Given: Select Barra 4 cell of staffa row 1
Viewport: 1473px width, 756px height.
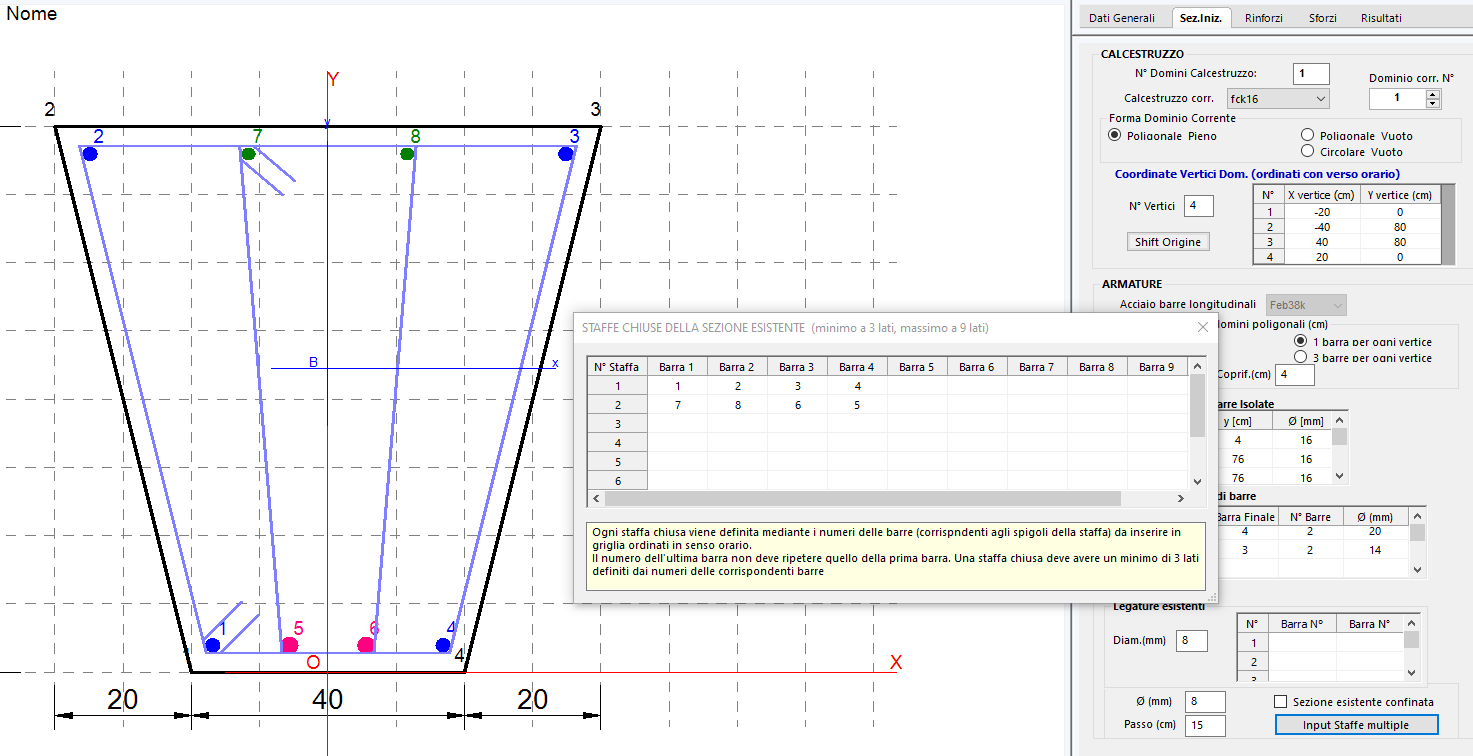Looking at the screenshot, I should pos(857,386).
